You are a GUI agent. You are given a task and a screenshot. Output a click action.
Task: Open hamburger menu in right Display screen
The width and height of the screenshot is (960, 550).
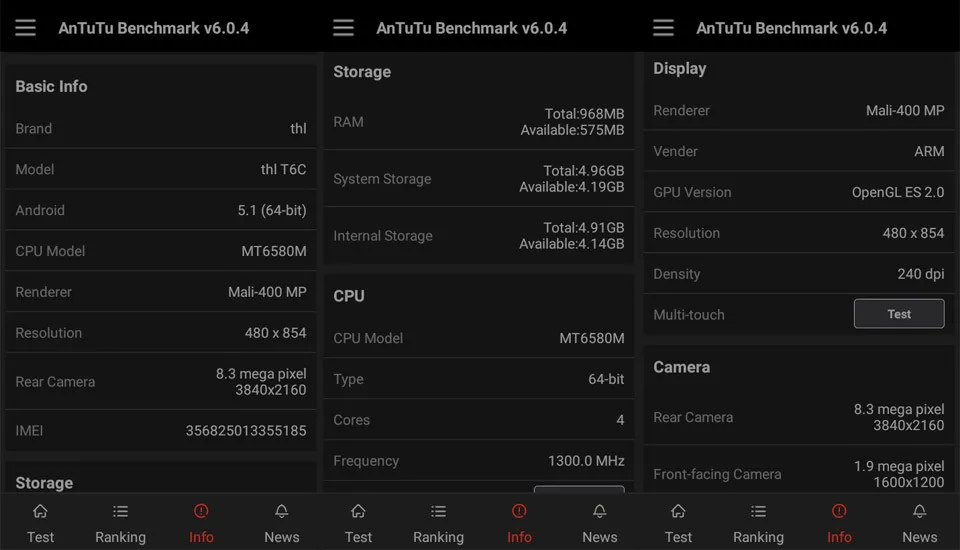click(663, 28)
